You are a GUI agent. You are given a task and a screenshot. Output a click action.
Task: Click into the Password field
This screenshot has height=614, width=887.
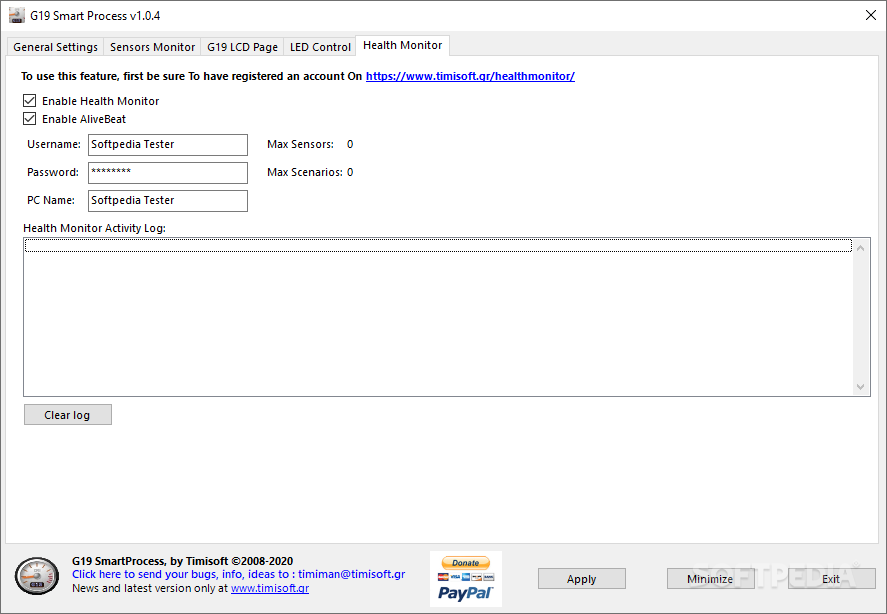168,173
